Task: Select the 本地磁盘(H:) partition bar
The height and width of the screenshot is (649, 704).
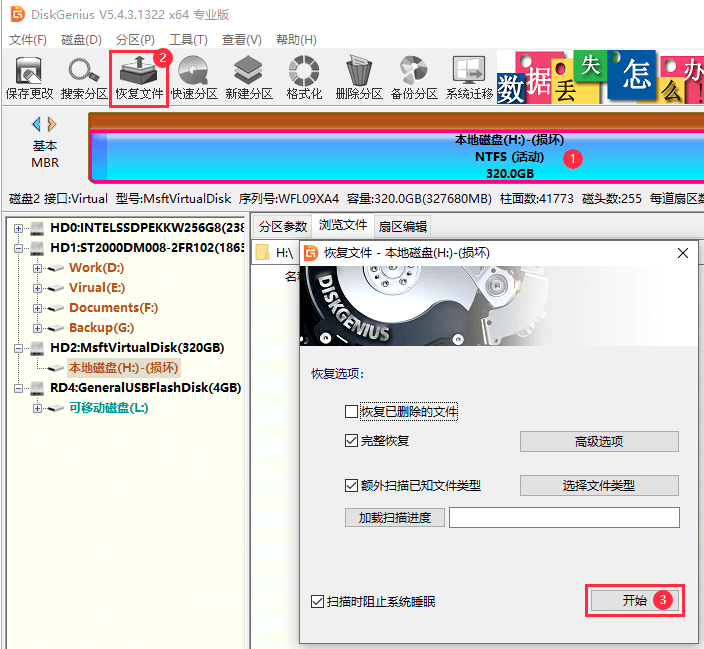Action: 397,156
